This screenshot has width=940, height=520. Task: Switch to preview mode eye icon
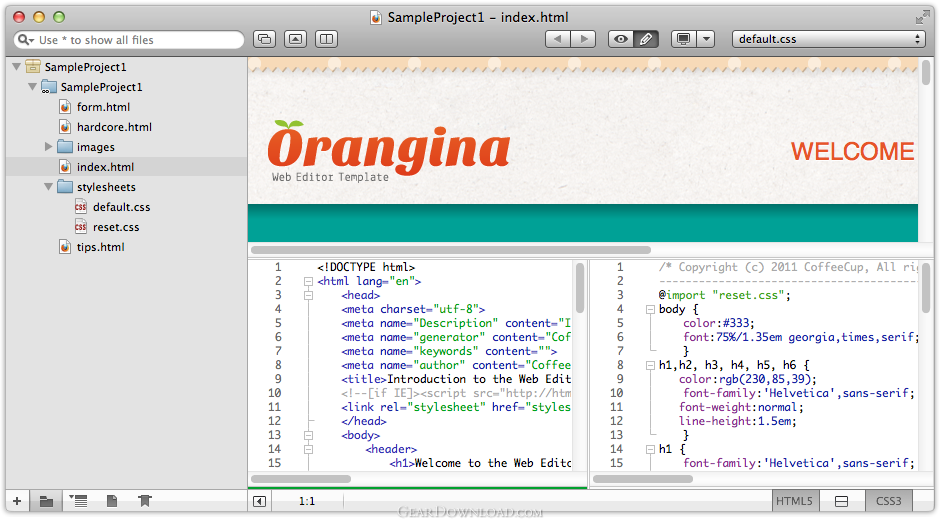click(621, 39)
